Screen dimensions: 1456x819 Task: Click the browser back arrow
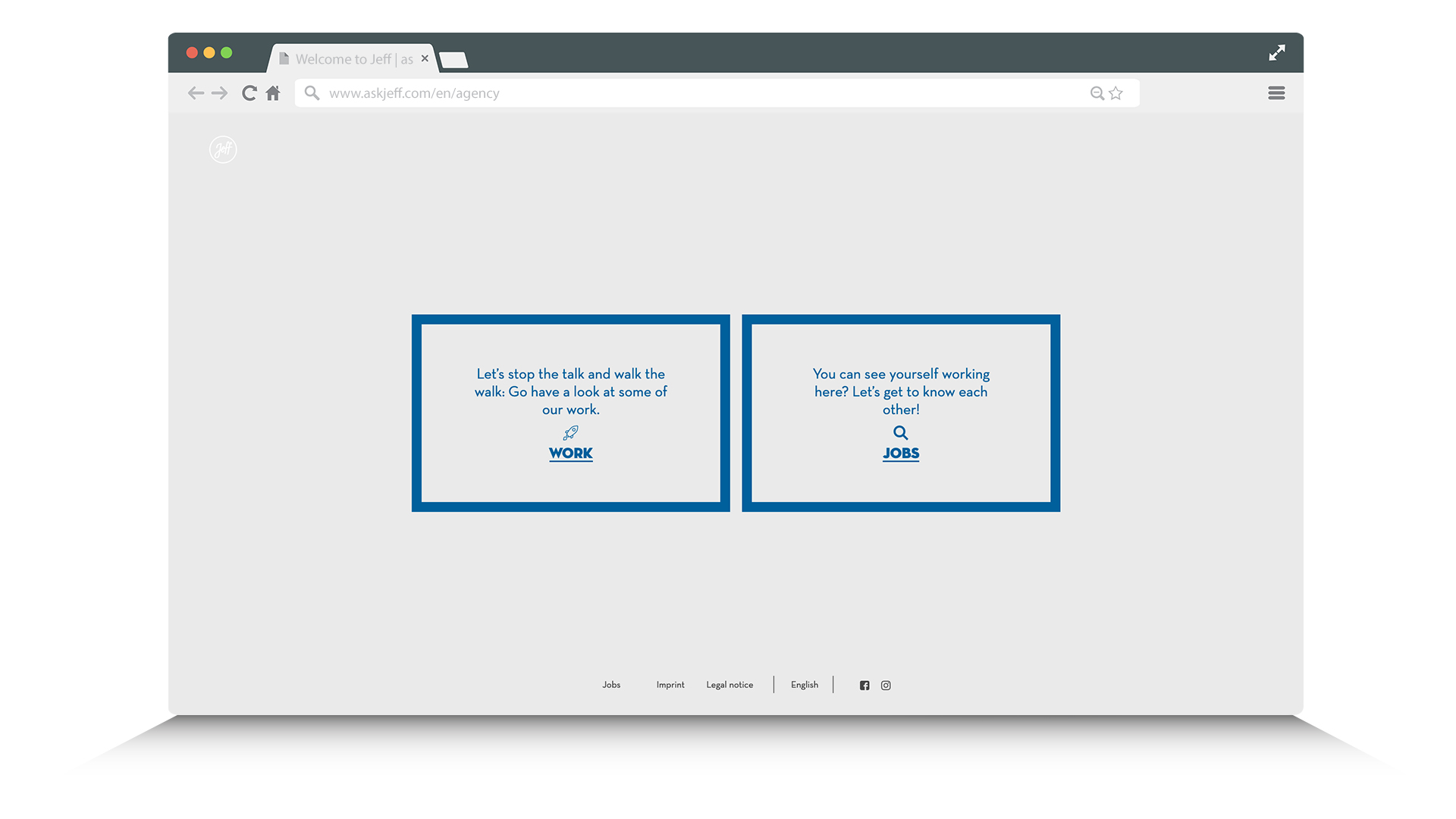196,93
